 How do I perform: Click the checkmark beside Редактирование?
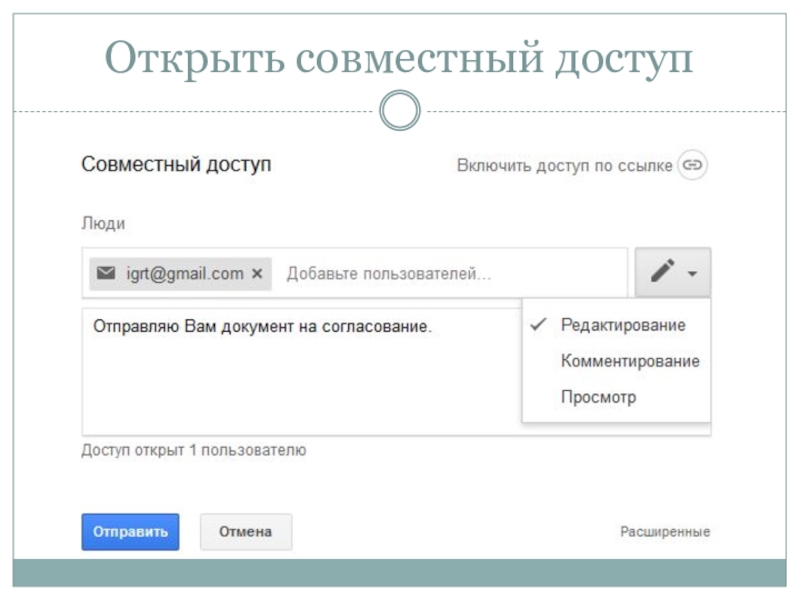point(538,325)
